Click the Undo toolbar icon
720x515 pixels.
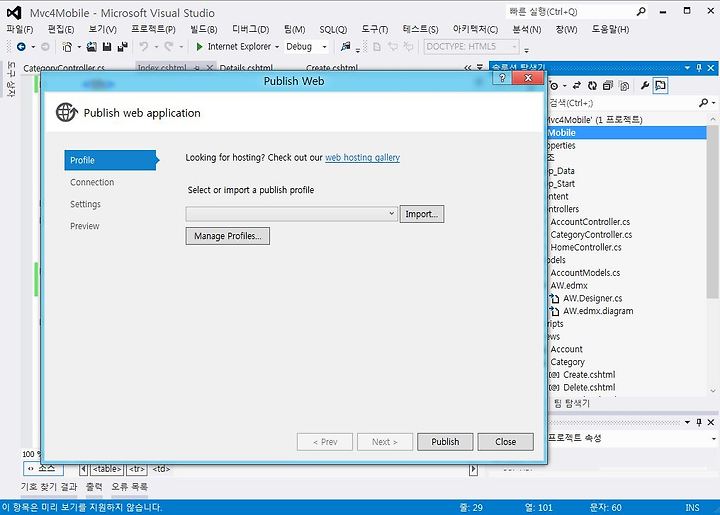144,46
